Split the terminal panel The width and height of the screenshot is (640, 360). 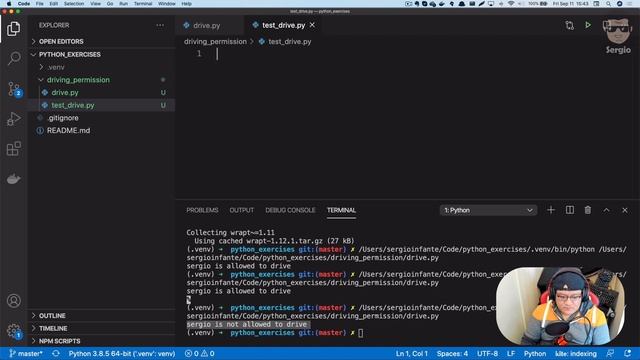click(569, 210)
